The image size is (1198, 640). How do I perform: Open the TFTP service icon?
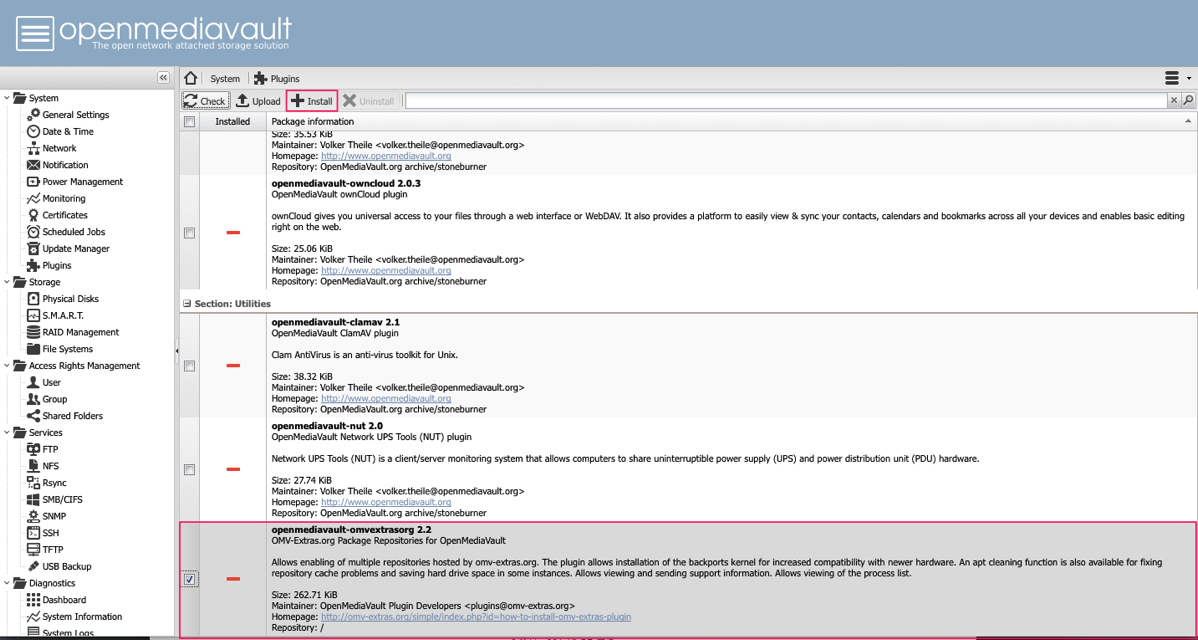pyautogui.click(x=33, y=549)
